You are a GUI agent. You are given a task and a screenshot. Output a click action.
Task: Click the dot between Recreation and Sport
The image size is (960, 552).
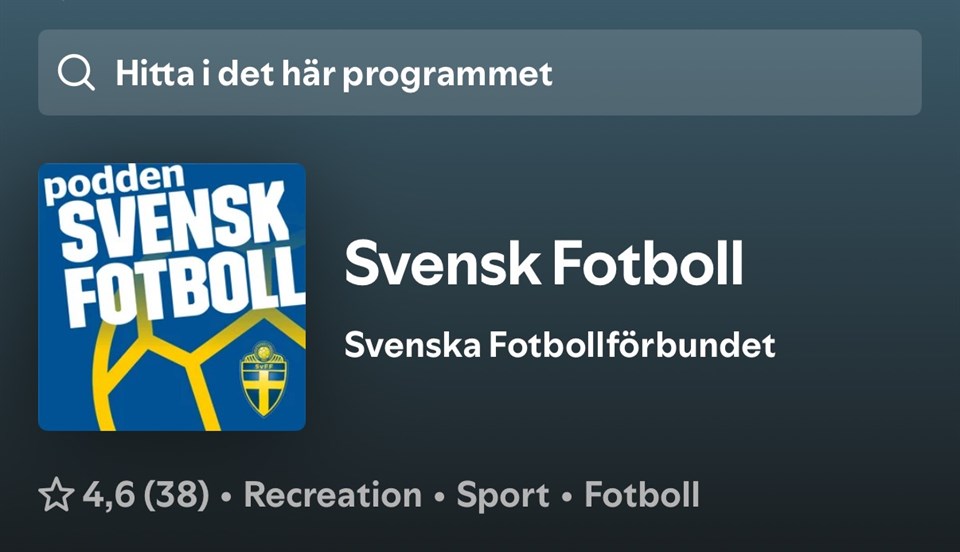pyautogui.click(x=439, y=496)
